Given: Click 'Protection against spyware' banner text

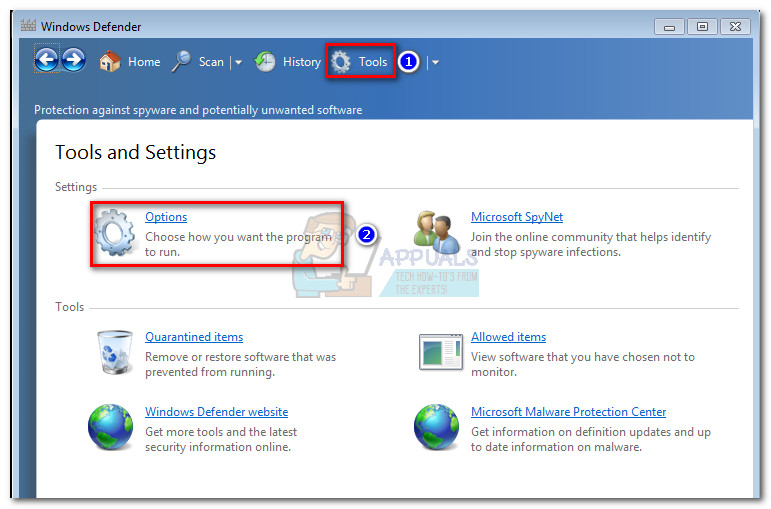Looking at the screenshot, I should 198,110.
